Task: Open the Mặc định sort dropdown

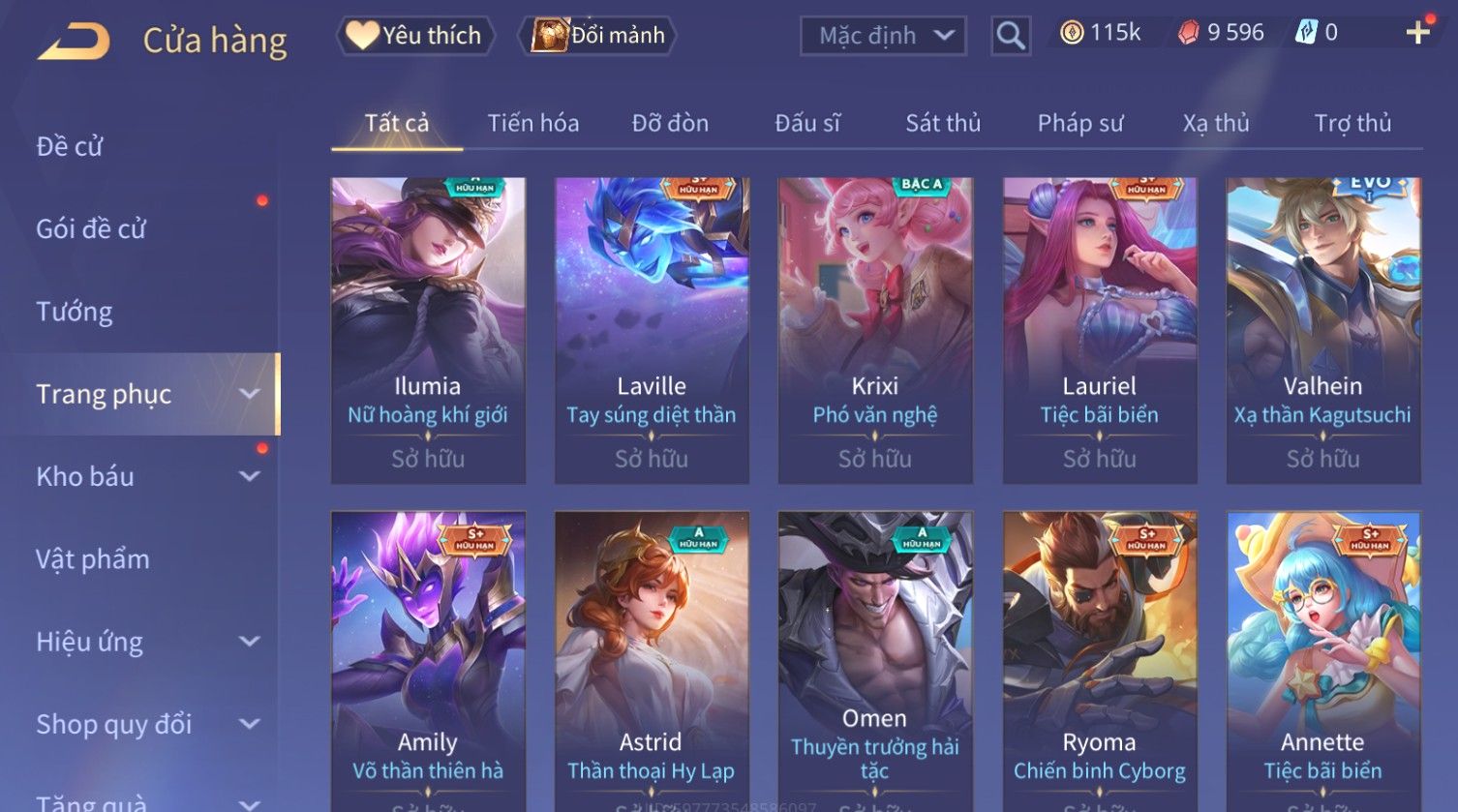Action: (883, 36)
